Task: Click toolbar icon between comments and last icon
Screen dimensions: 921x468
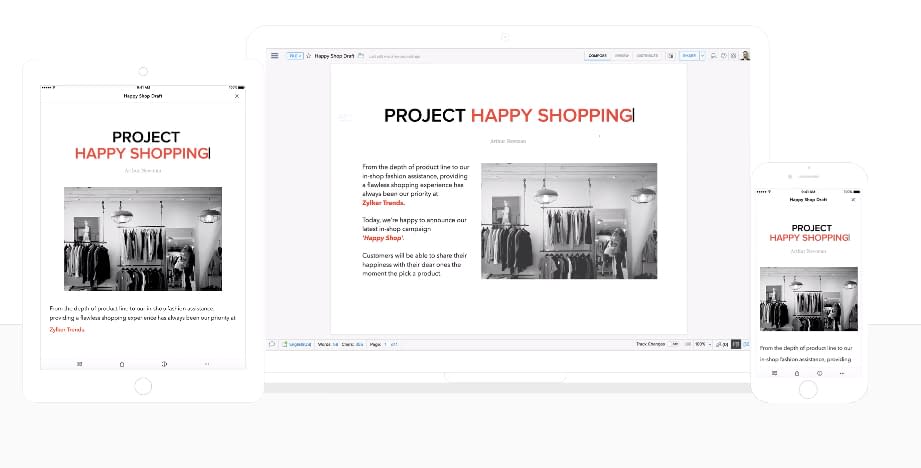Action: [724, 56]
